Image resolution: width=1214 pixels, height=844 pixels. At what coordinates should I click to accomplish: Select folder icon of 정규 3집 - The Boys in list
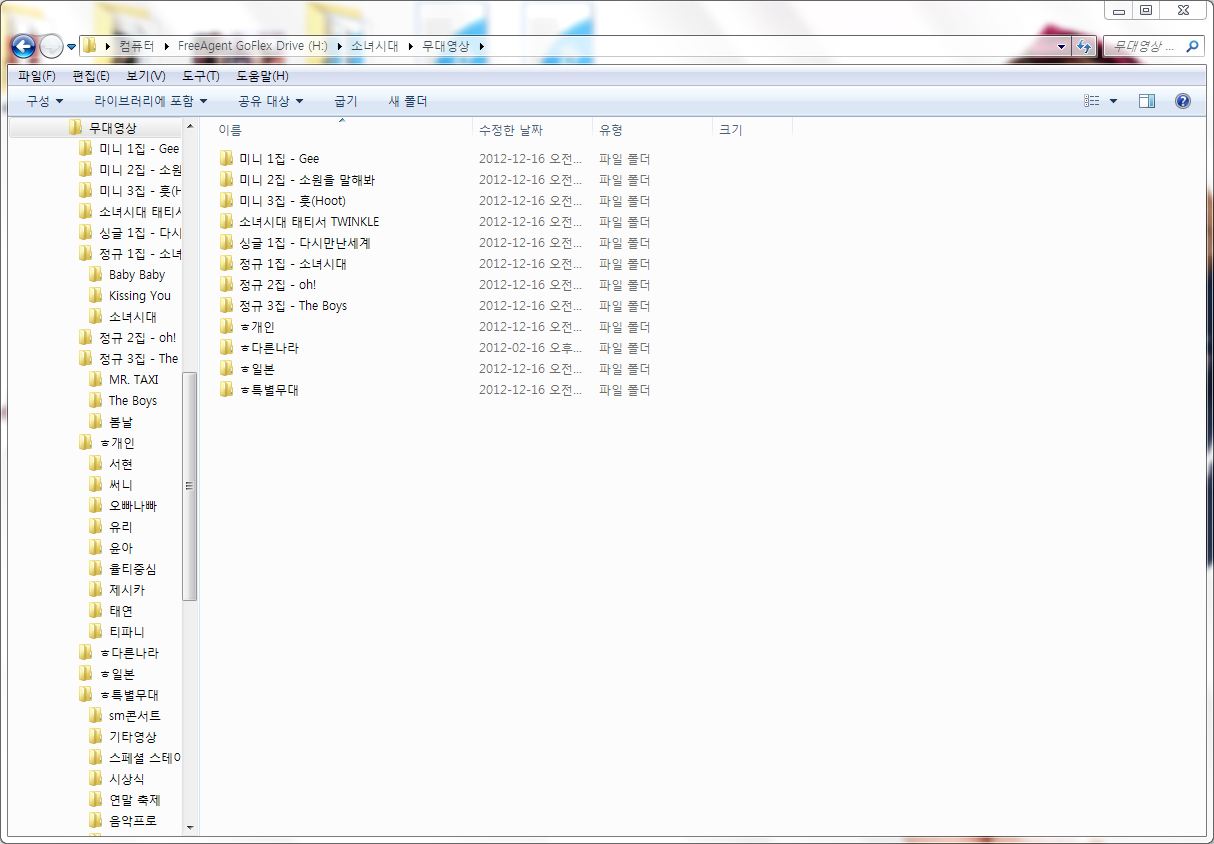coord(227,305)
